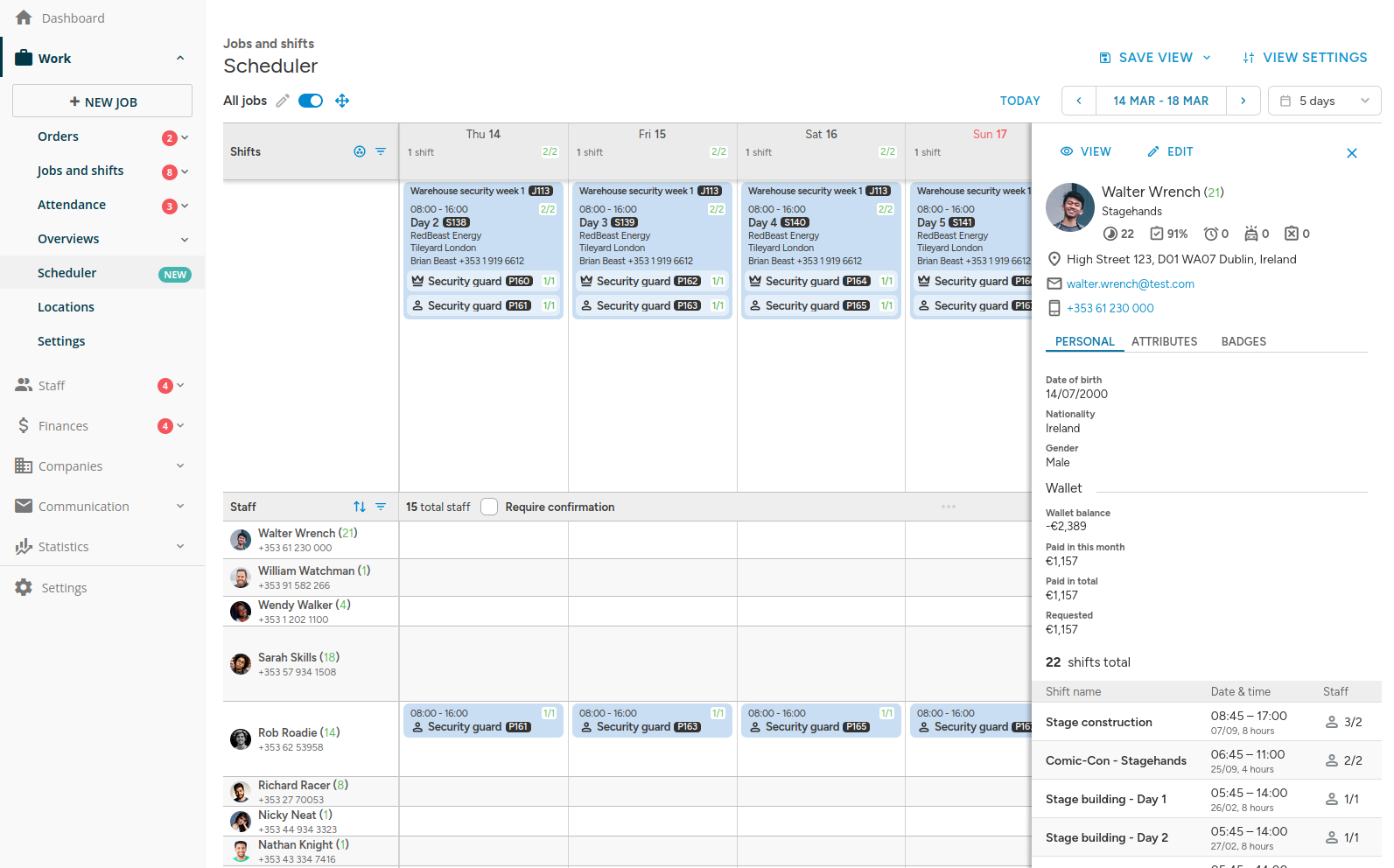Open VIEW SETTINGS
Image resolution: width=1394 pixels, height=868 pixels.
[1305, 58]
